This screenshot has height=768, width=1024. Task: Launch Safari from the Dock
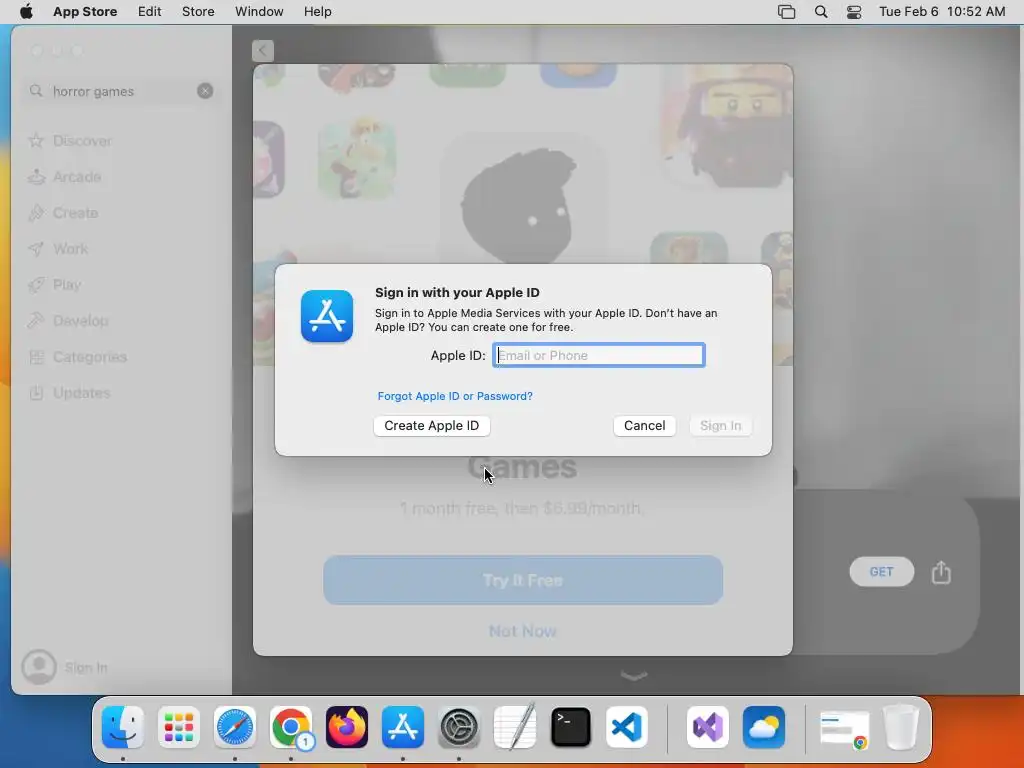tap(234, 727)
